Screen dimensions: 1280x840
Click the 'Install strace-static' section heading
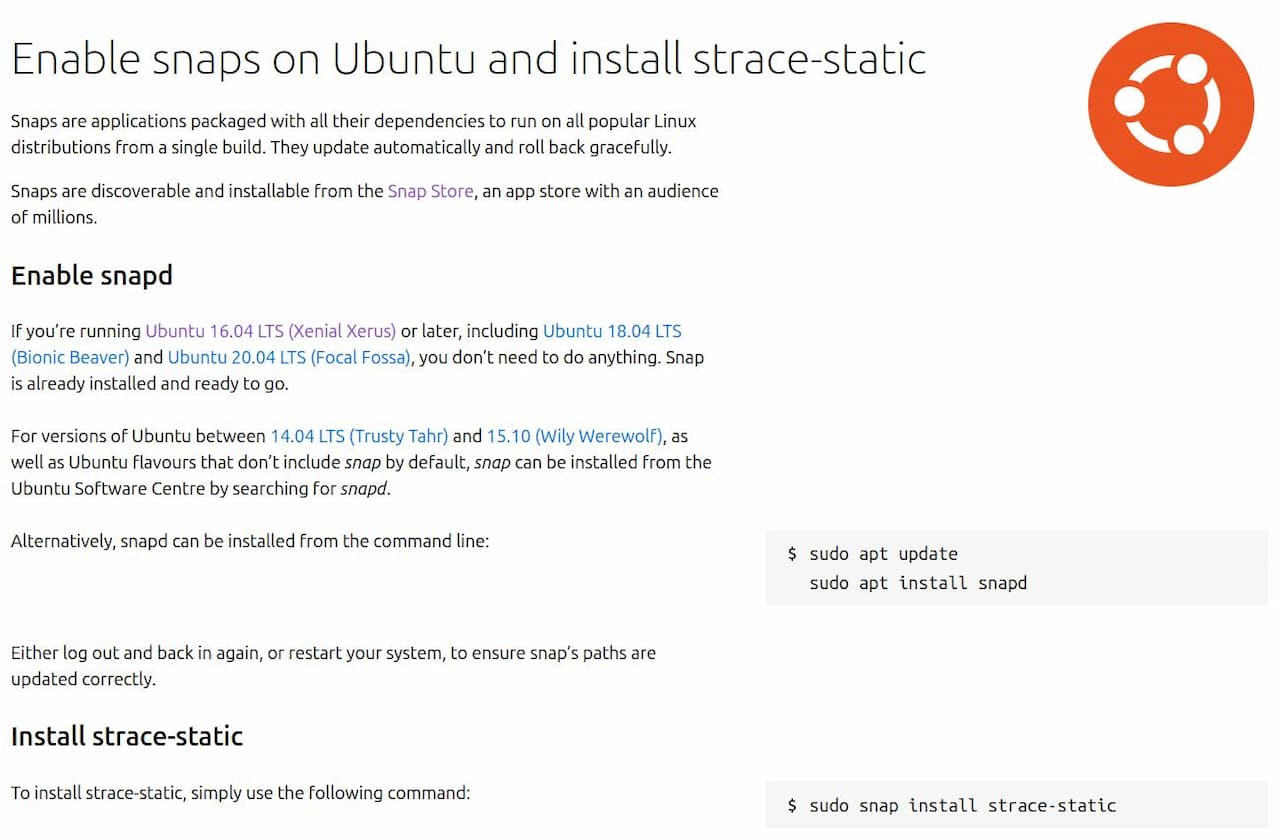point(127,737)
